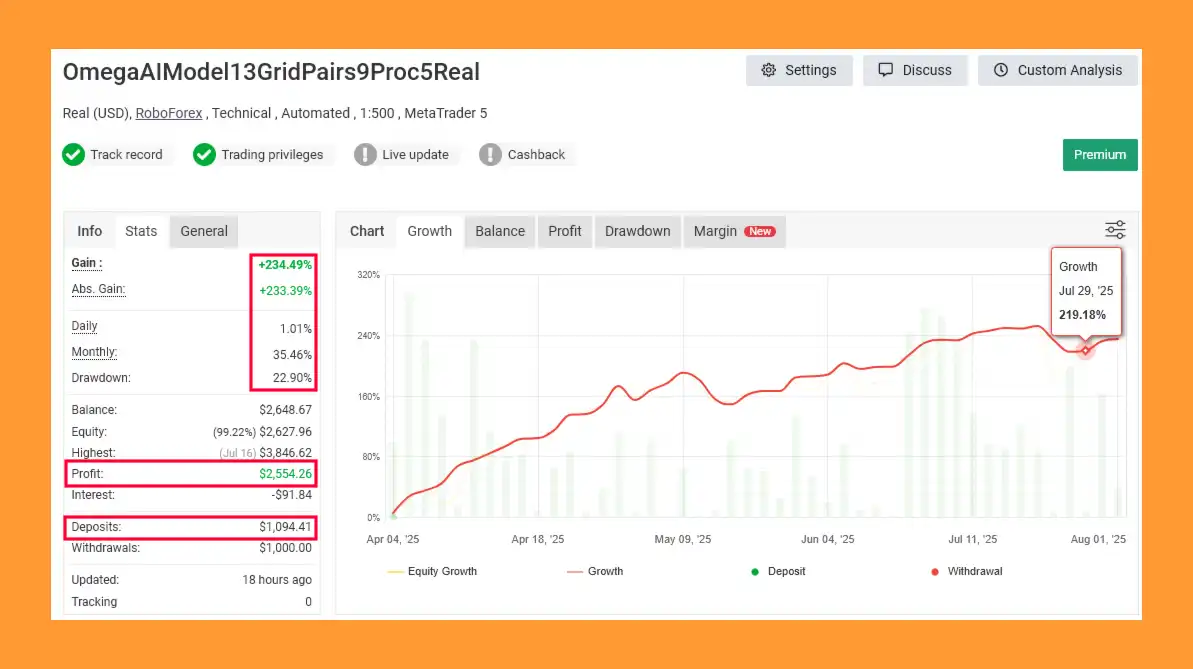Click the green Track record checkmark icon
Screen dimensions: 1193x669
point(73,155)
